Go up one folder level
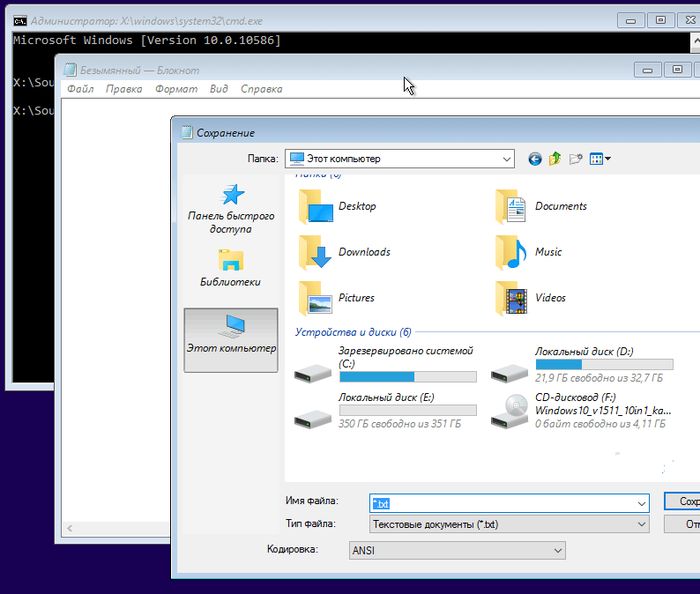Viewport: 700px width, 594px height. 555,159
